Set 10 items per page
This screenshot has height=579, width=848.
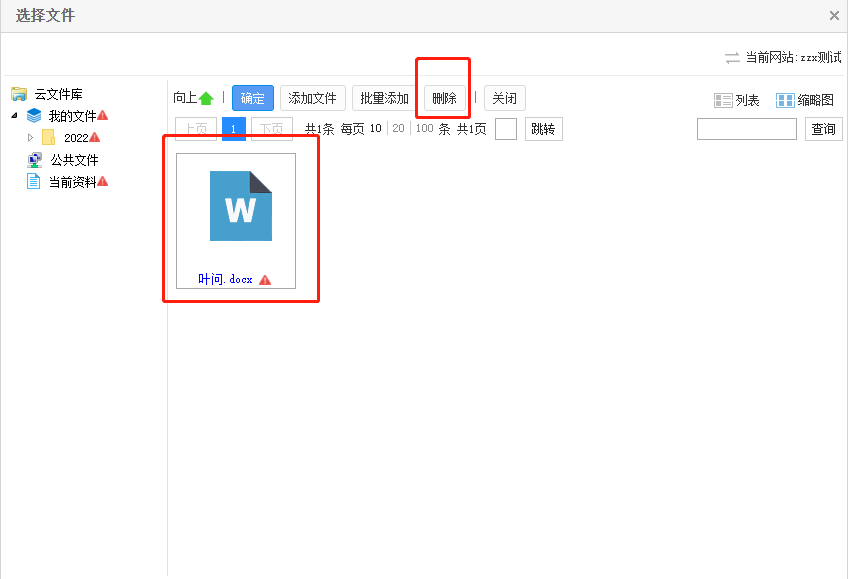(376, 129)
